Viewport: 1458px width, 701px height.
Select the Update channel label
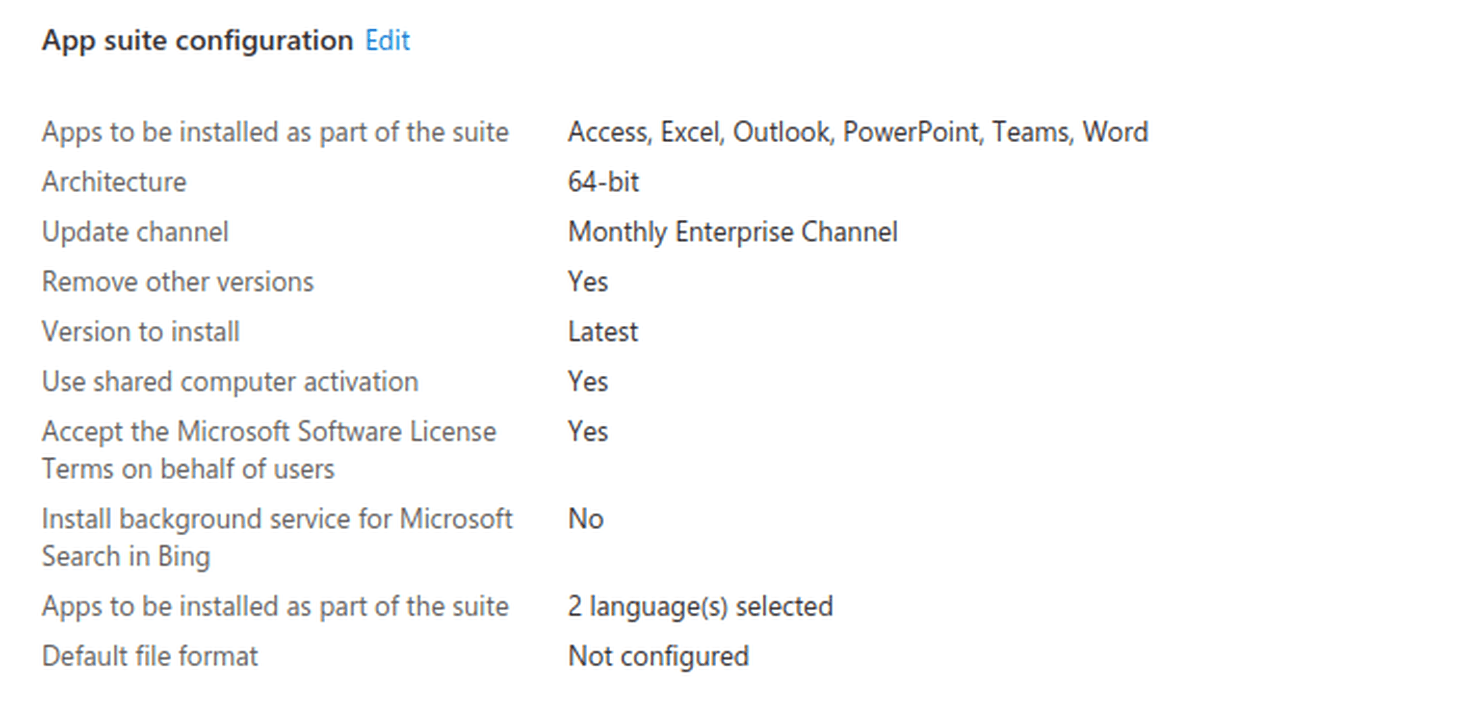click(135, 232)
